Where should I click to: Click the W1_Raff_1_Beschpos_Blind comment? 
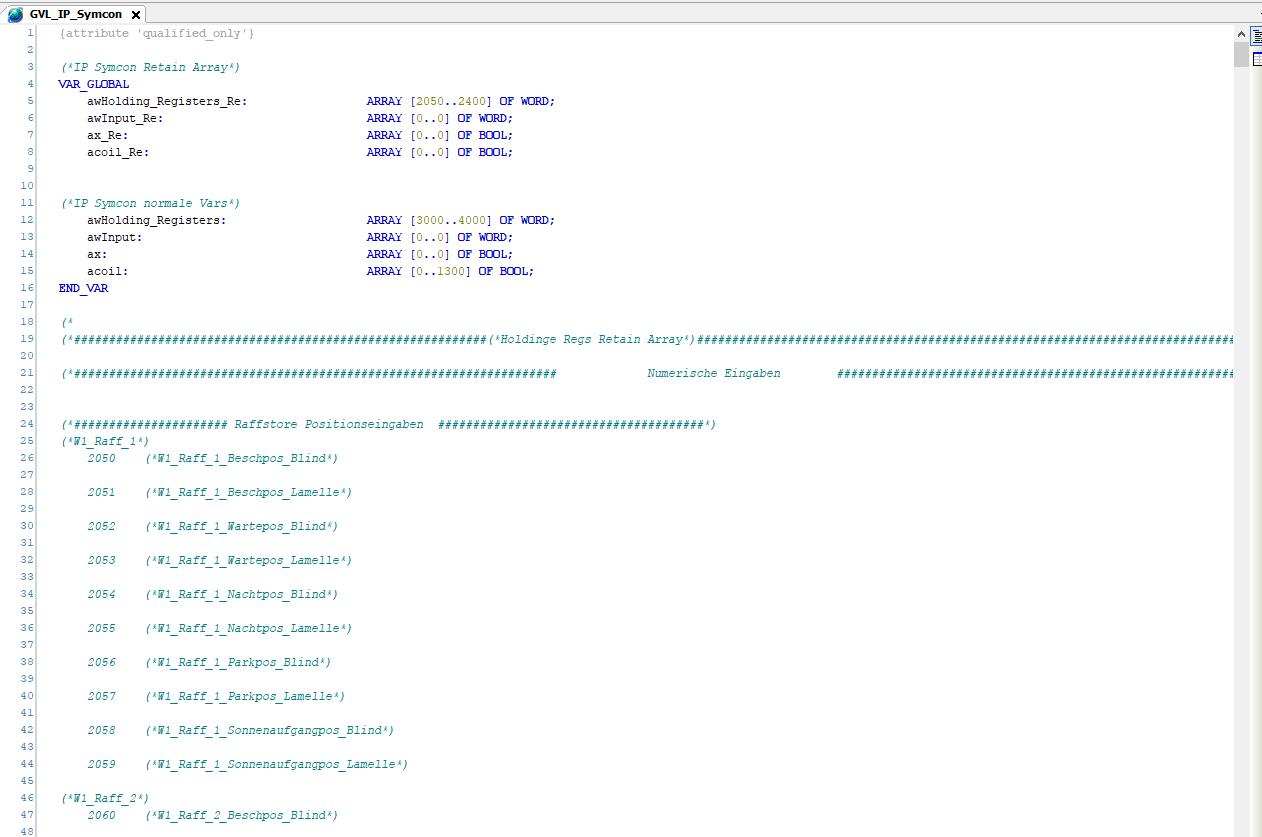pos(241,459)
